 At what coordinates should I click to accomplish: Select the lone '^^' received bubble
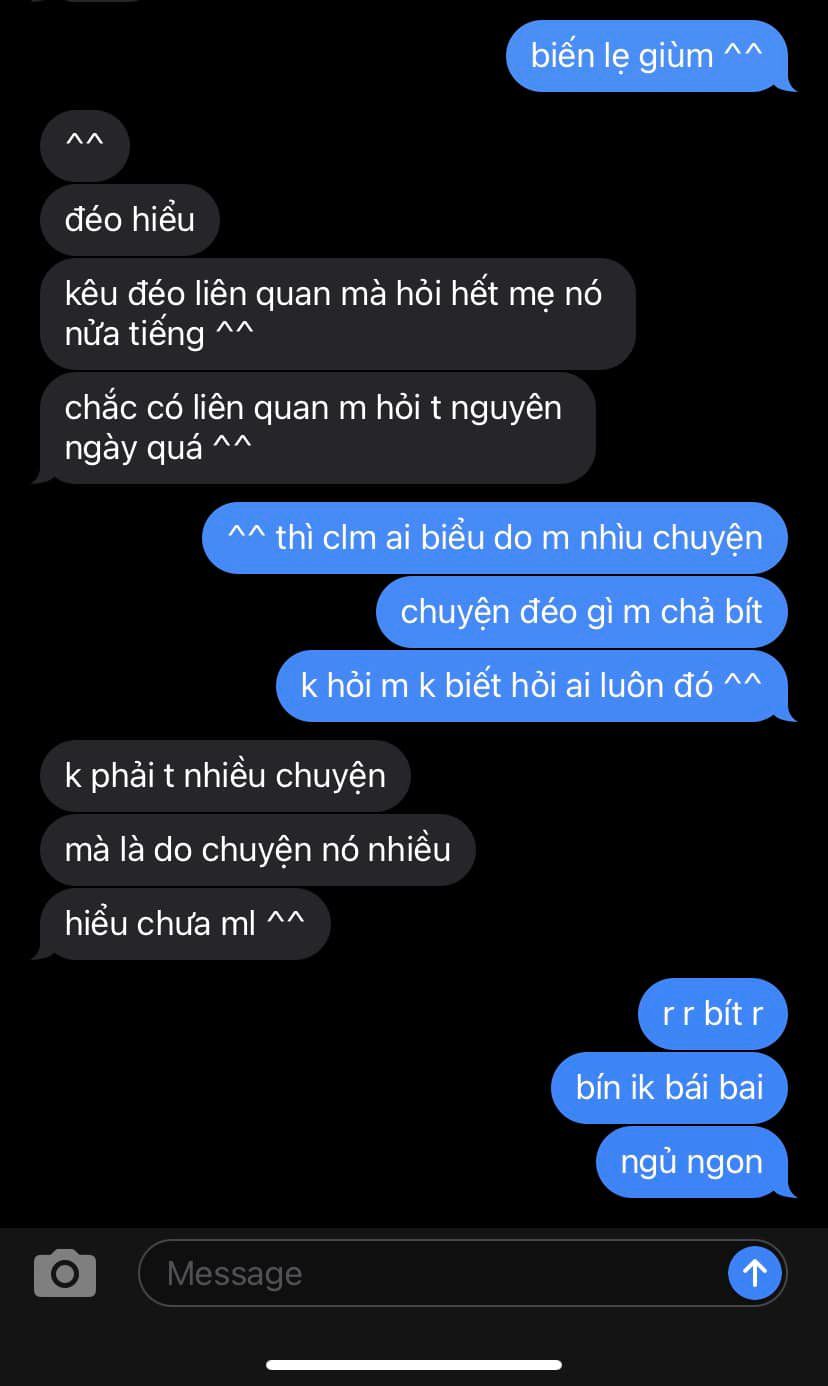tap(85, 146)
